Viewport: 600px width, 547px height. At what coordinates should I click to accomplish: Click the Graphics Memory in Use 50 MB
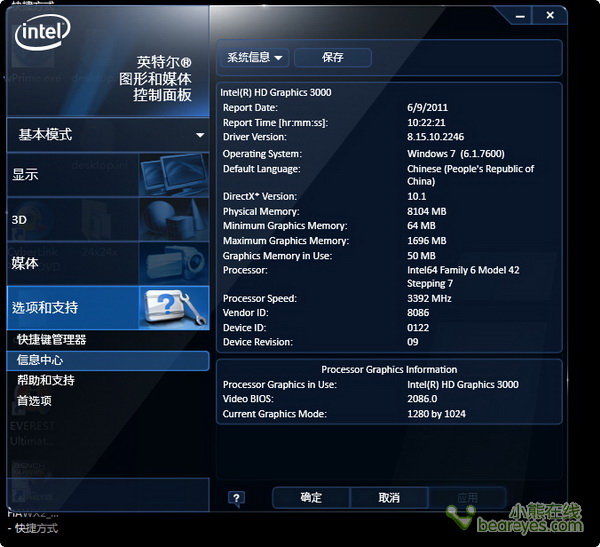(421, 256)
